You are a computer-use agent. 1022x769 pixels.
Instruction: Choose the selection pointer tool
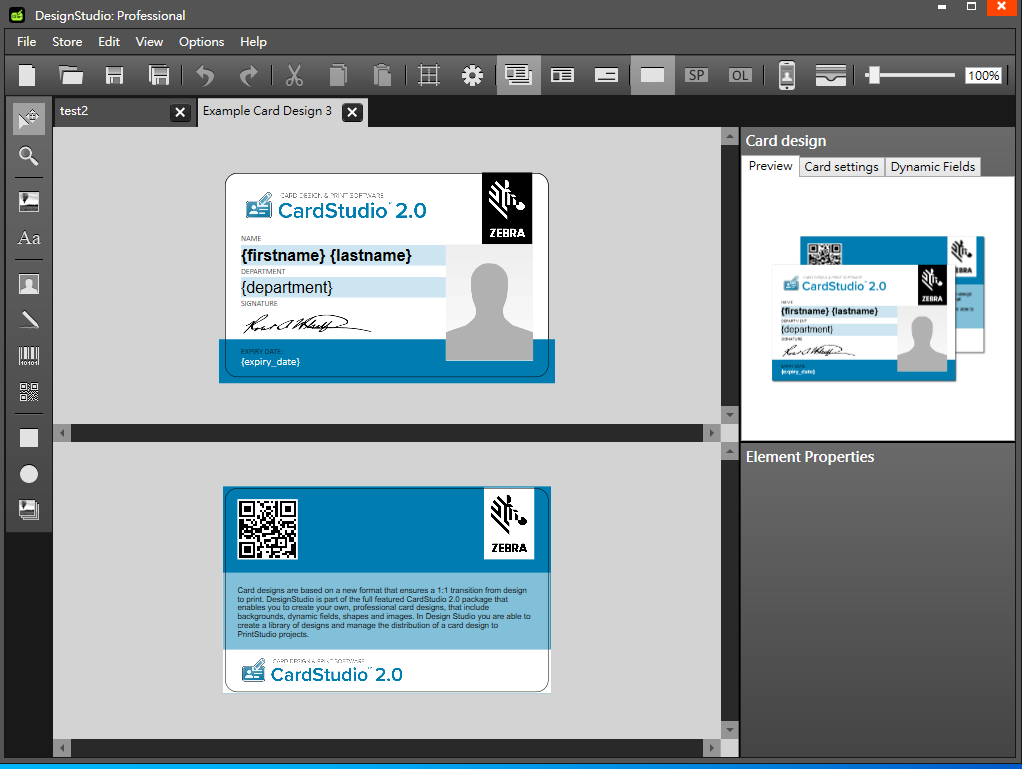(x=29, y=119)
